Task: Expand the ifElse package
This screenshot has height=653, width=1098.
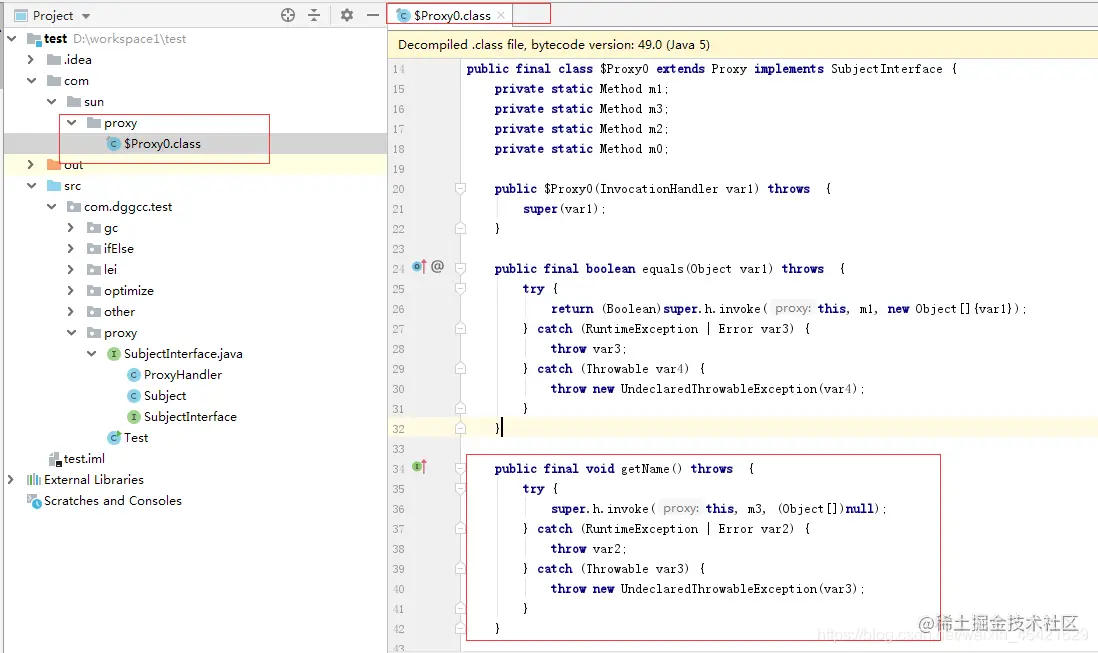Action: [71, 248]
